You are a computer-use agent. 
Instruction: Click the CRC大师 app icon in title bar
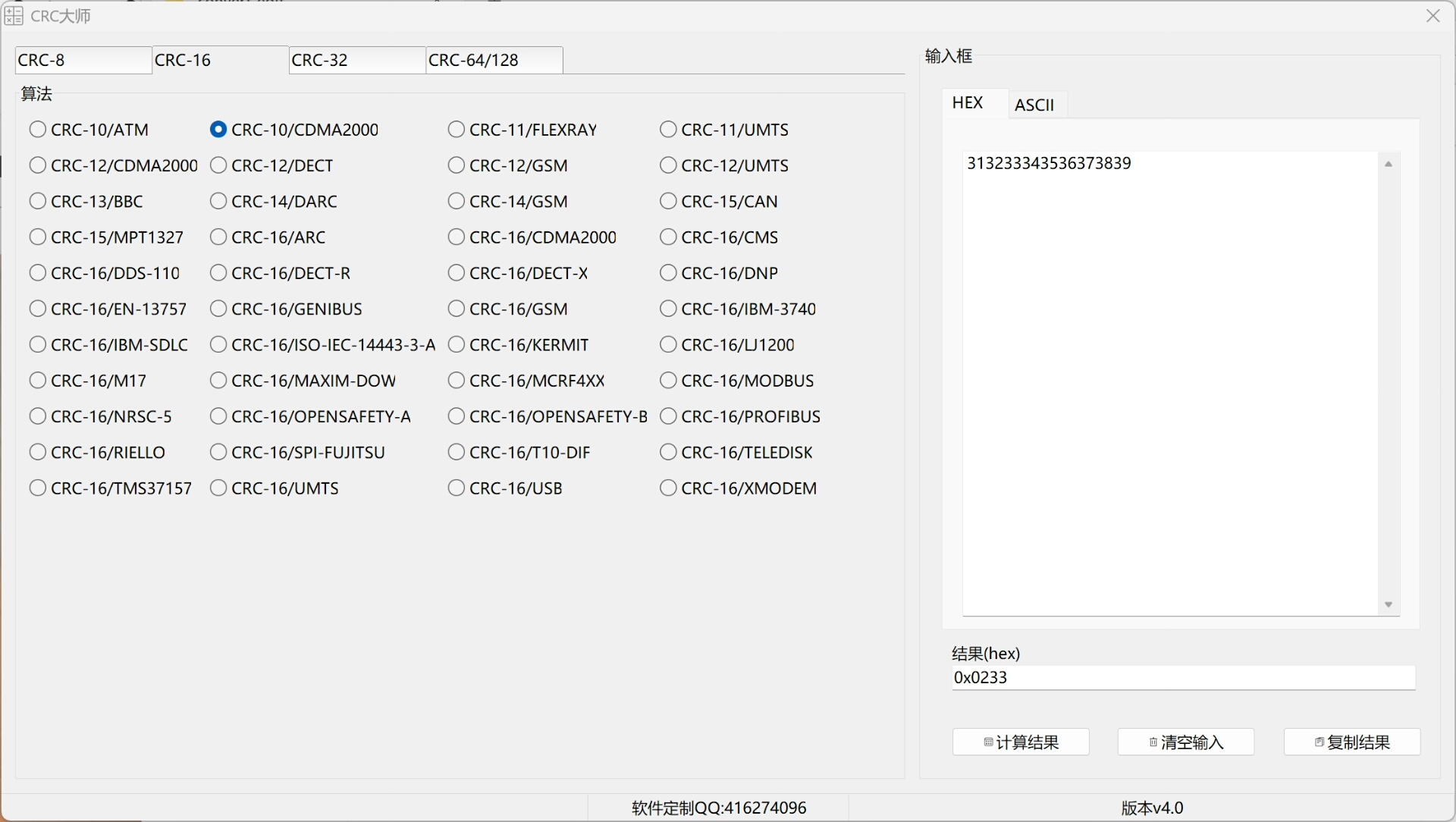tap(14, 16)
